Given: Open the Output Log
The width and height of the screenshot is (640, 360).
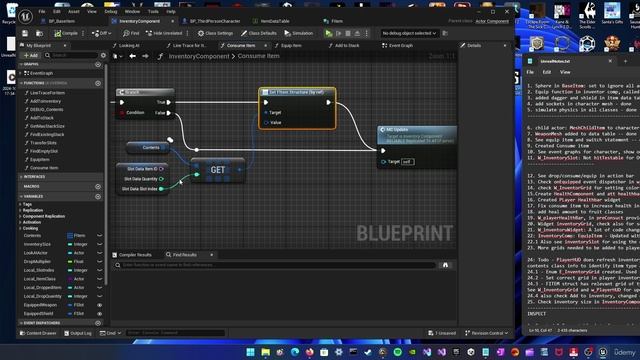Looking at the screenshot, I should pos(78,333).
